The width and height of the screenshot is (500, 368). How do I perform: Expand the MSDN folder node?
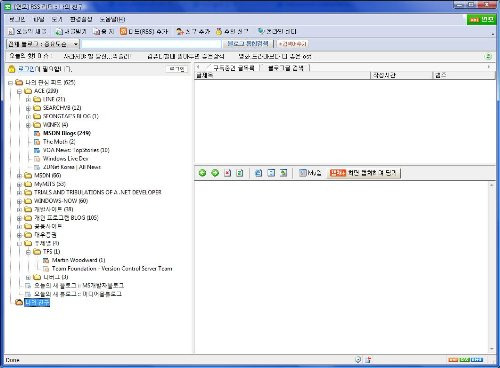(x=19, y=176)
